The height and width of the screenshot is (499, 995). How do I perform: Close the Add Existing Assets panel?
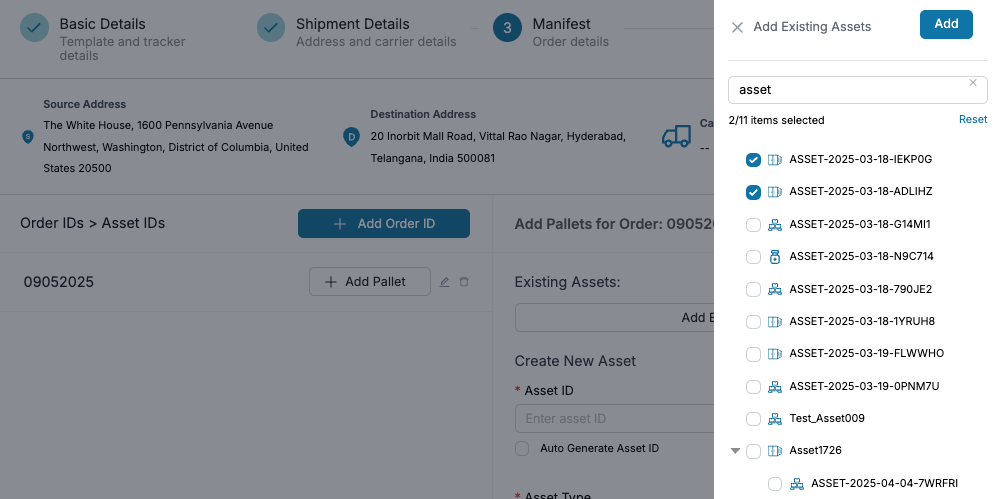coord(737,27)
